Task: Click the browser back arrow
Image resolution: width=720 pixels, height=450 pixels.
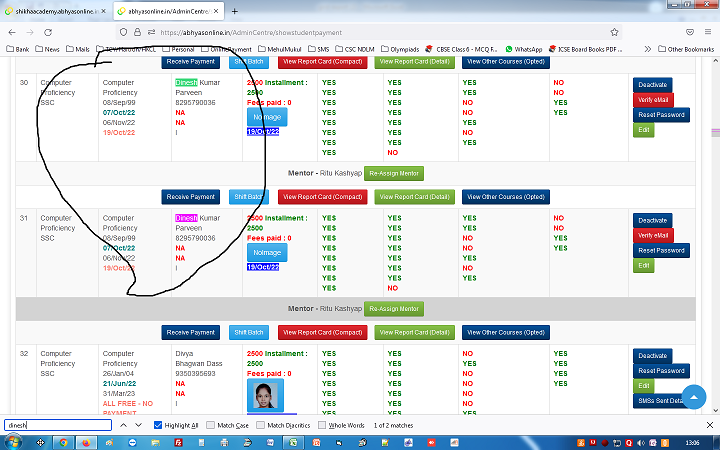Action: click(13, 31)
